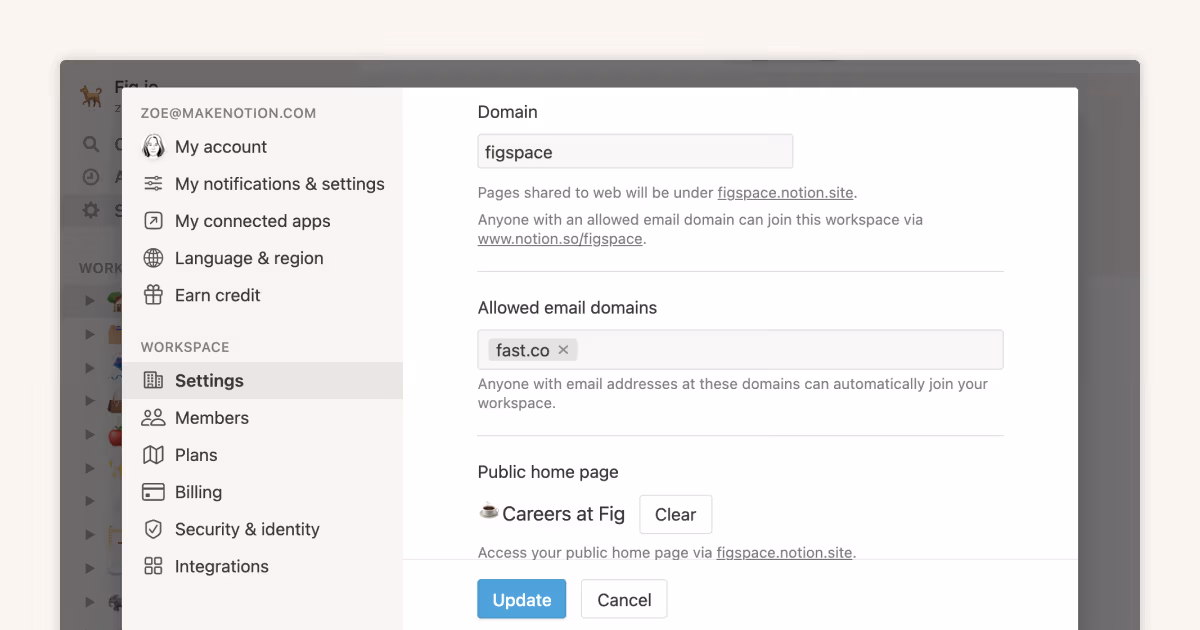Image resolution: width=1200 pixels, height=630 pixels.
Task: Click the Update button
Action: (521, 598)
